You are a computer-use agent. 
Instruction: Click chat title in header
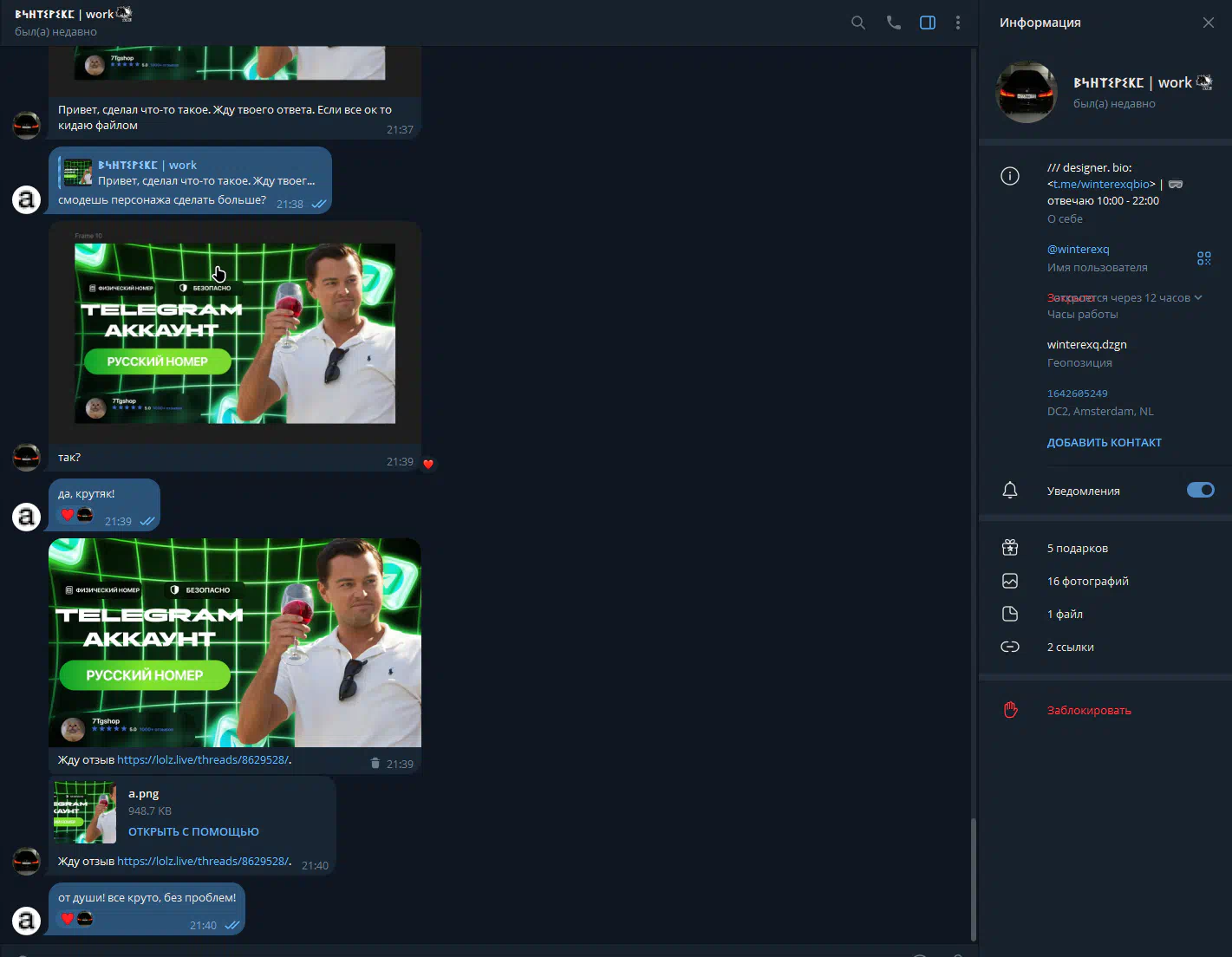73,14
